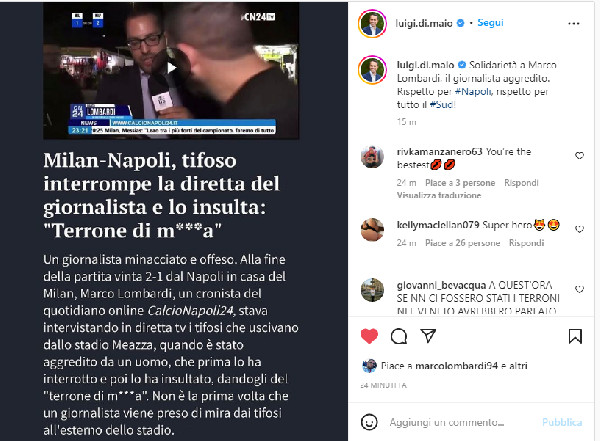This screenshot has width=600, height=441.
Task: Open comment bubble icon under post
Action: pyautogui.click(x=399, y=336)
